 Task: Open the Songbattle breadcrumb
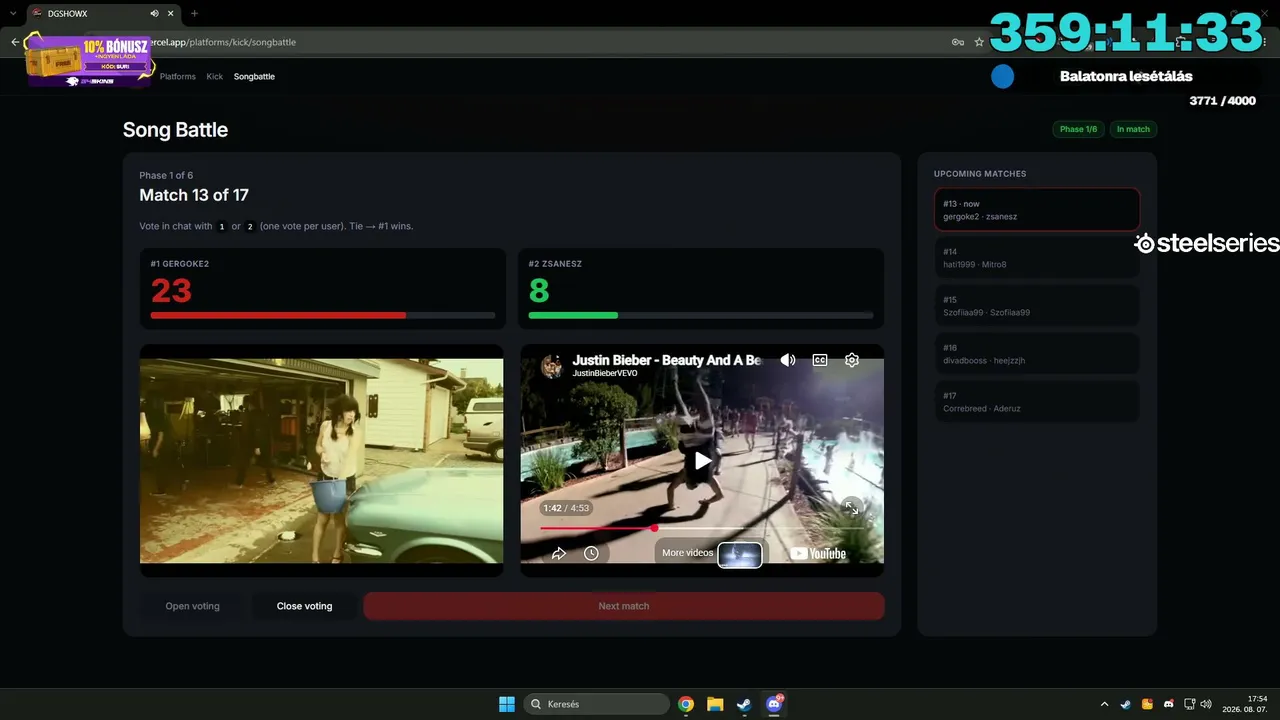[254, 76]
